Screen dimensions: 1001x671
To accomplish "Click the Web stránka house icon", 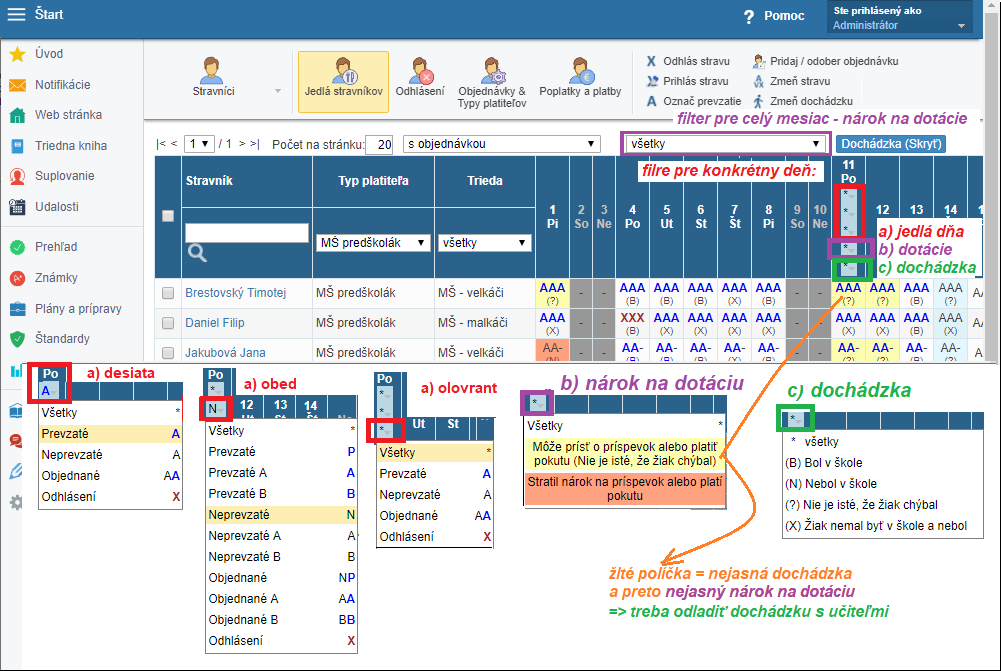I will tap(17, 116).
